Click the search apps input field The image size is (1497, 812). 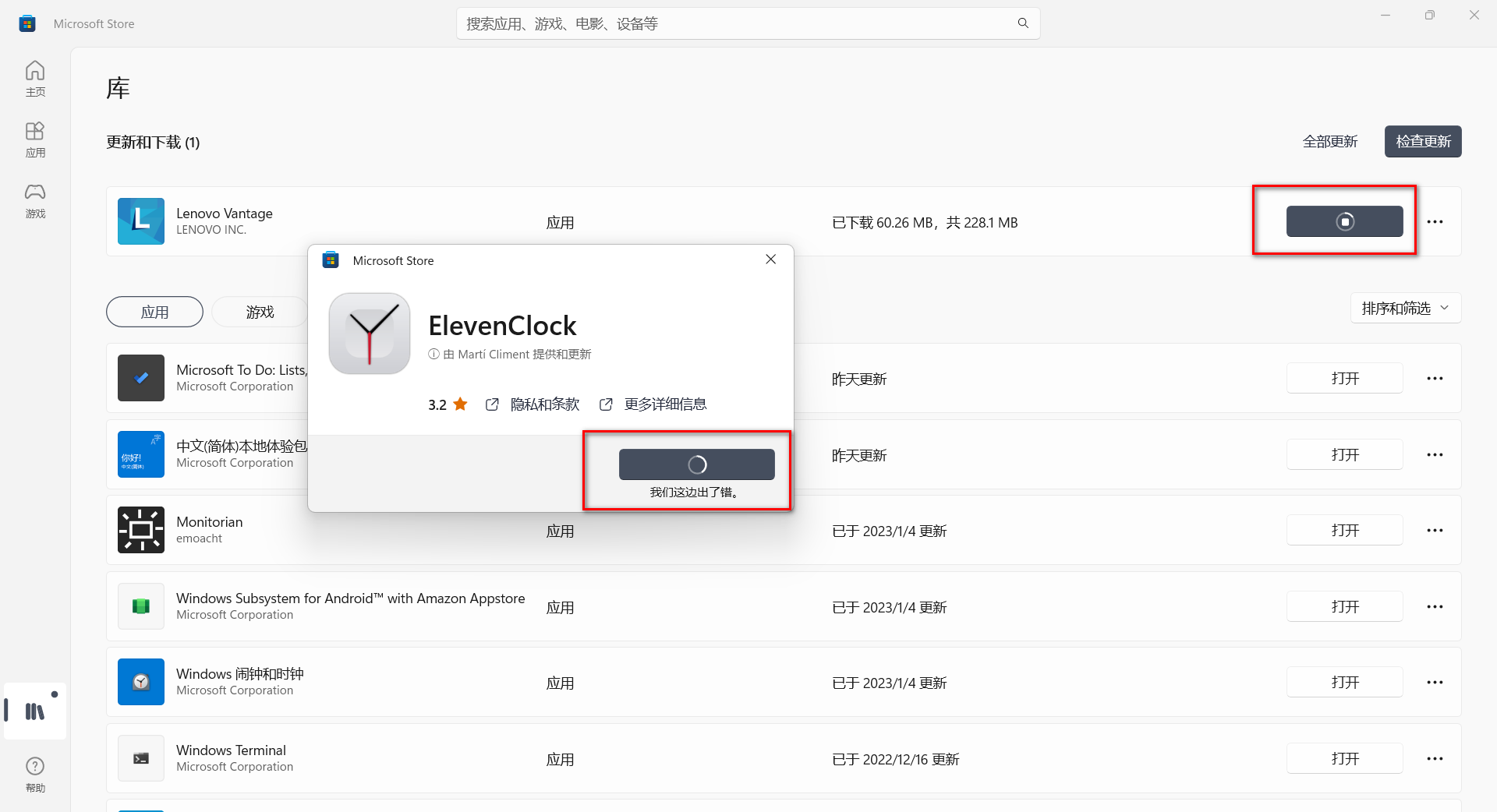733,23
